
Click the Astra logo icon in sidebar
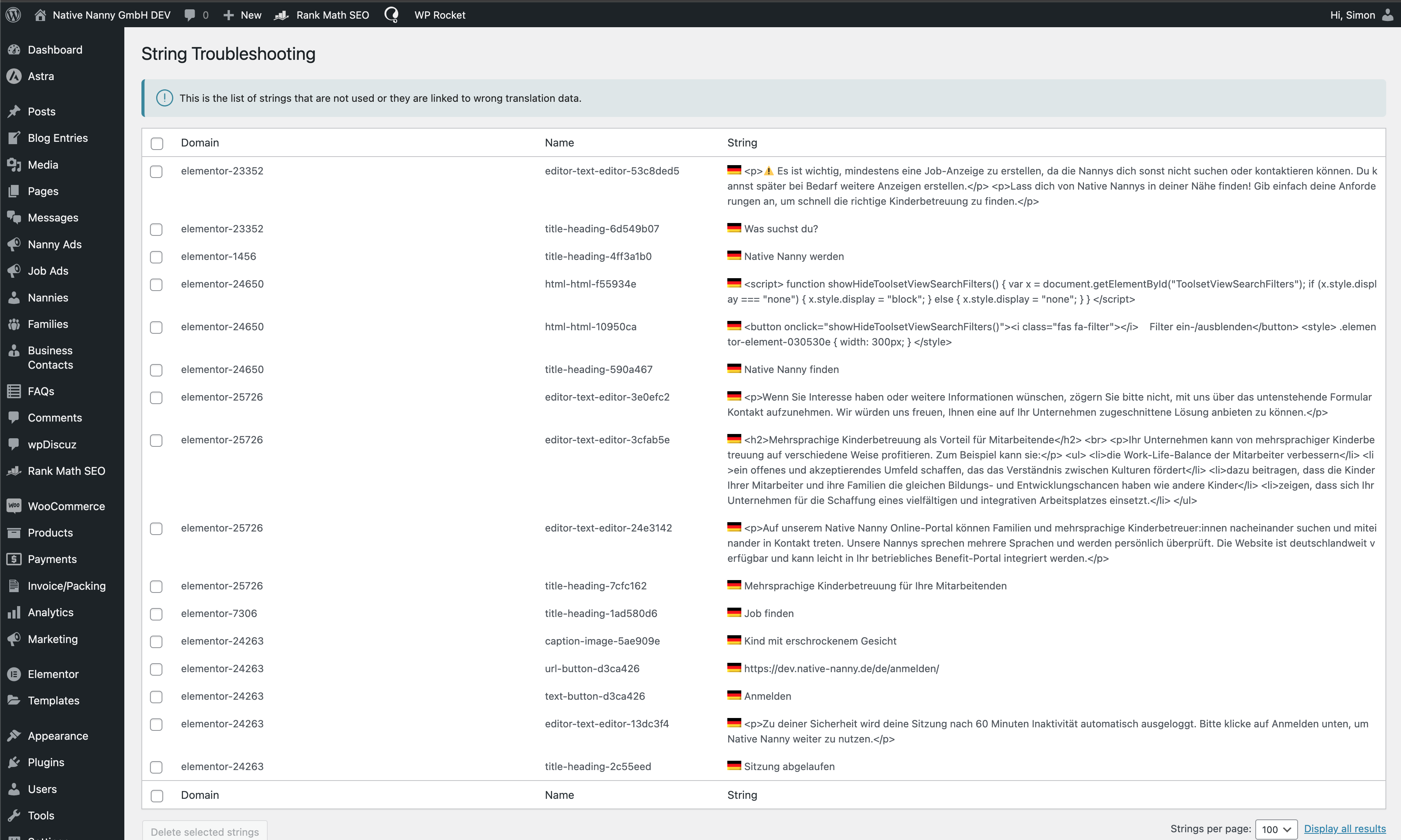tap(14, 76)
